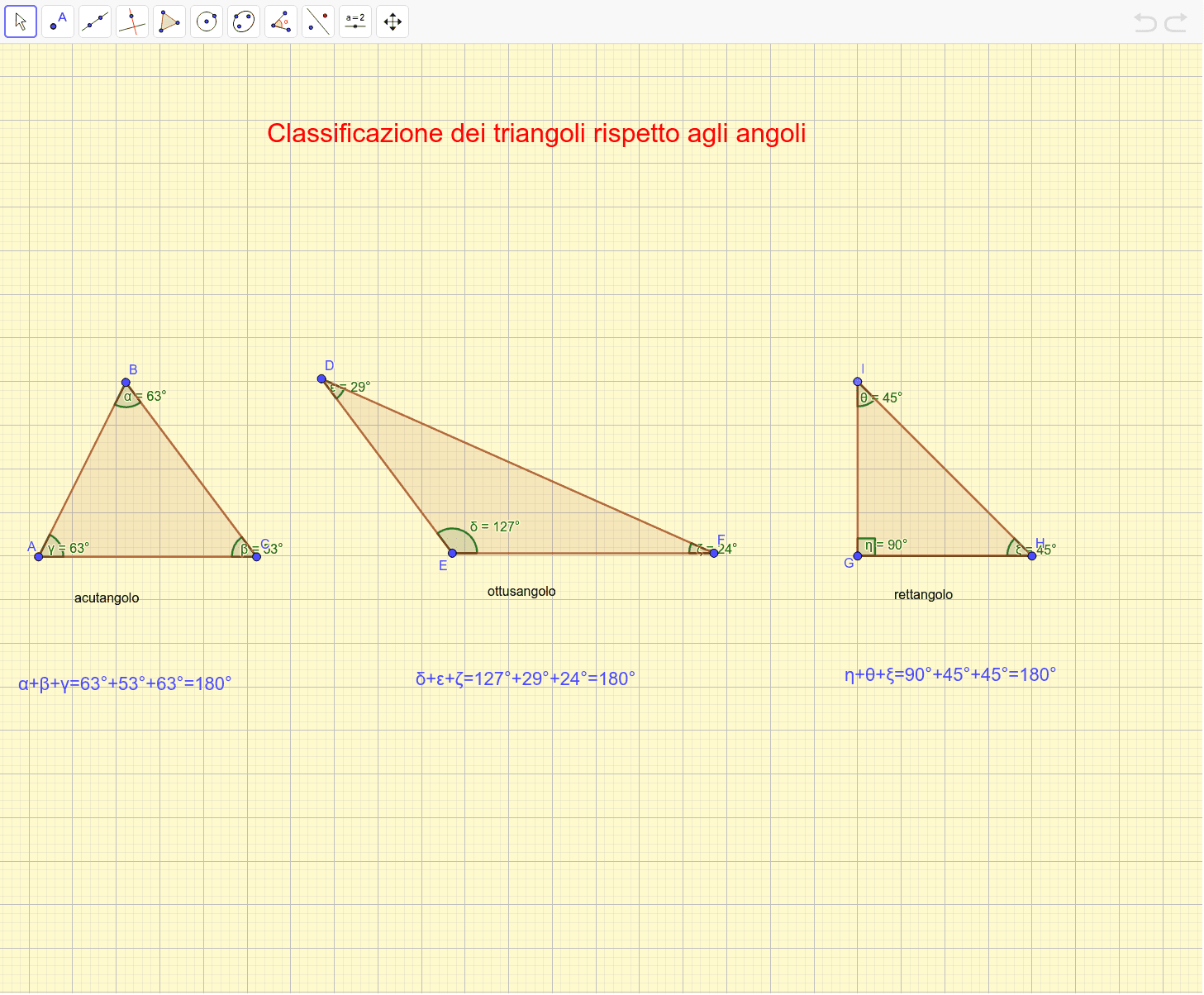This screenshot has height=995, width=1204.
Task: Click vertex point B of acute triangle
Action: coord(126,383)
